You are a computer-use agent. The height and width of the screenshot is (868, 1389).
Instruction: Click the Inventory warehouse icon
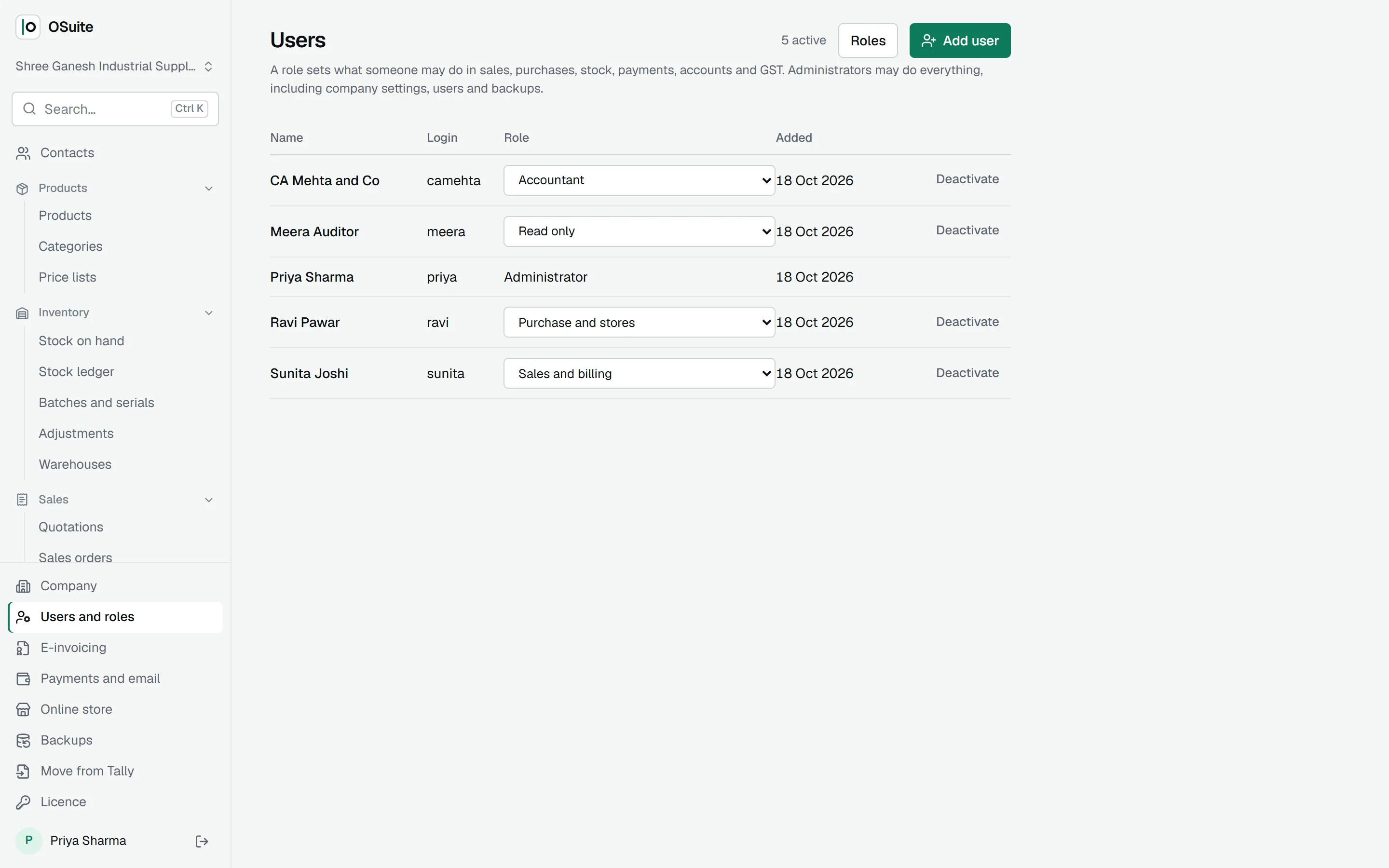22,313
